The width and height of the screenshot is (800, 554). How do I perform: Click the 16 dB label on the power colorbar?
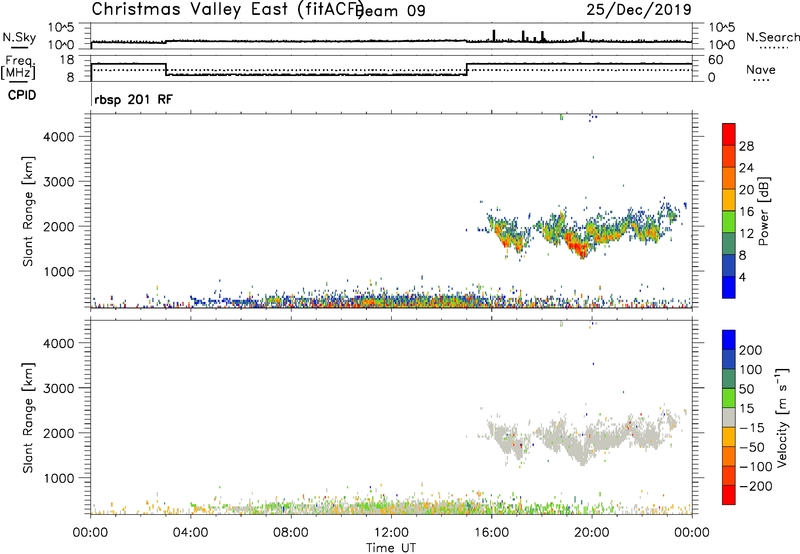point(746,212)
